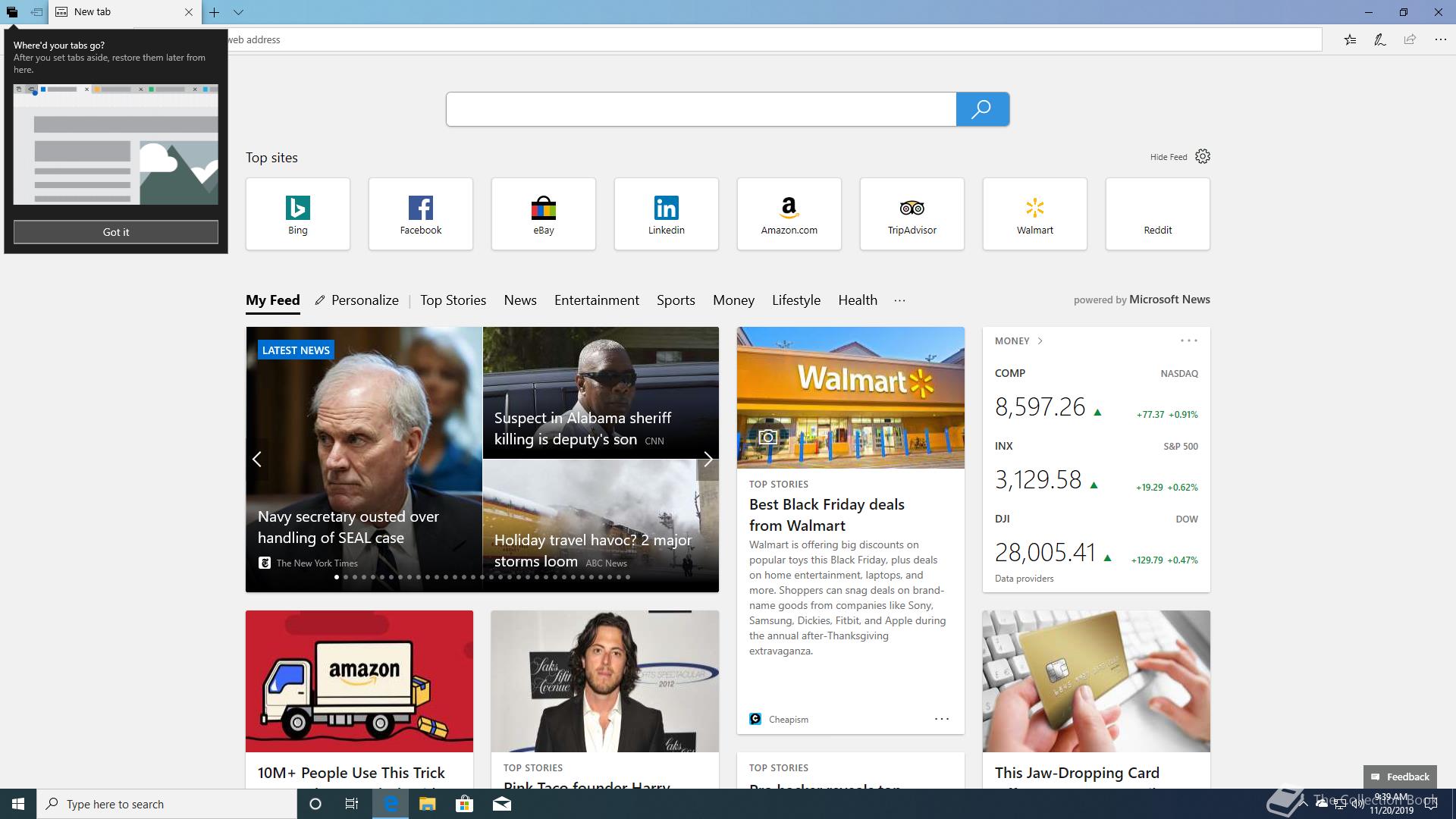The image size is (1456, 819).
Task: Open the Reddit top site tile
Action: tap(1158, 214)
